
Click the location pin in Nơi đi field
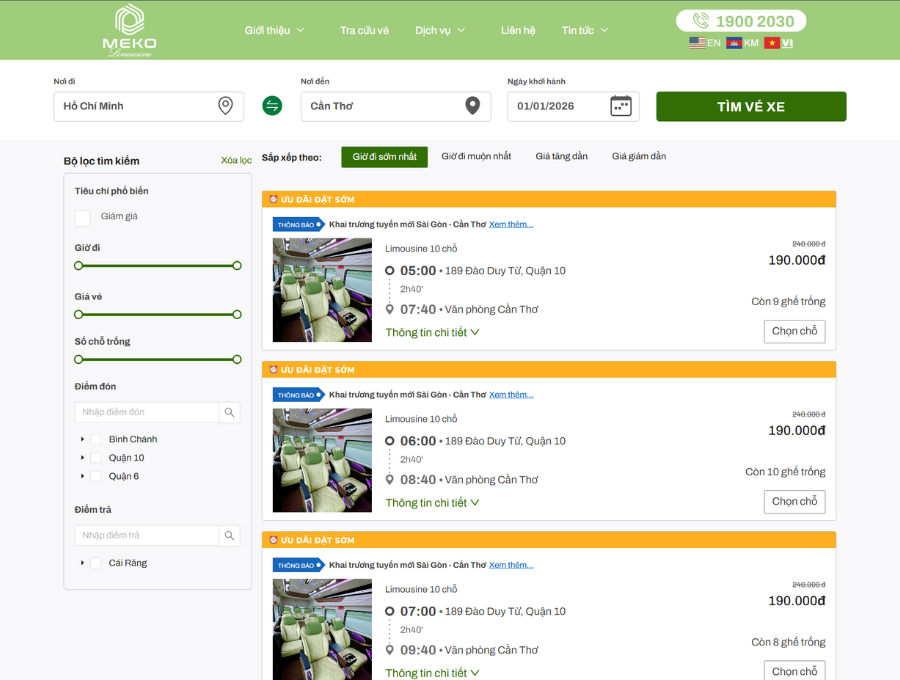[226, 106]
